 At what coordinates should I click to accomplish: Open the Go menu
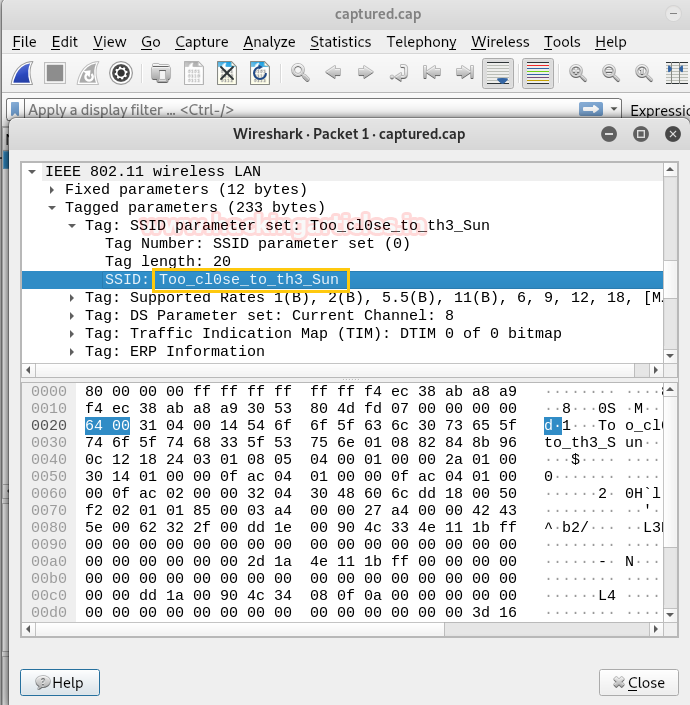click(x=151, y=42)
